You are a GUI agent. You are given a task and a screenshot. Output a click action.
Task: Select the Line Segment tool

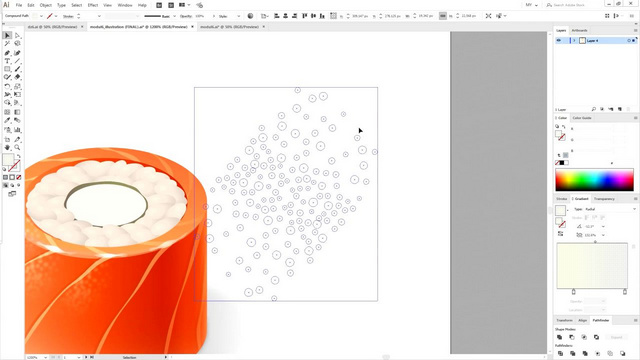(x=17, y=61)
